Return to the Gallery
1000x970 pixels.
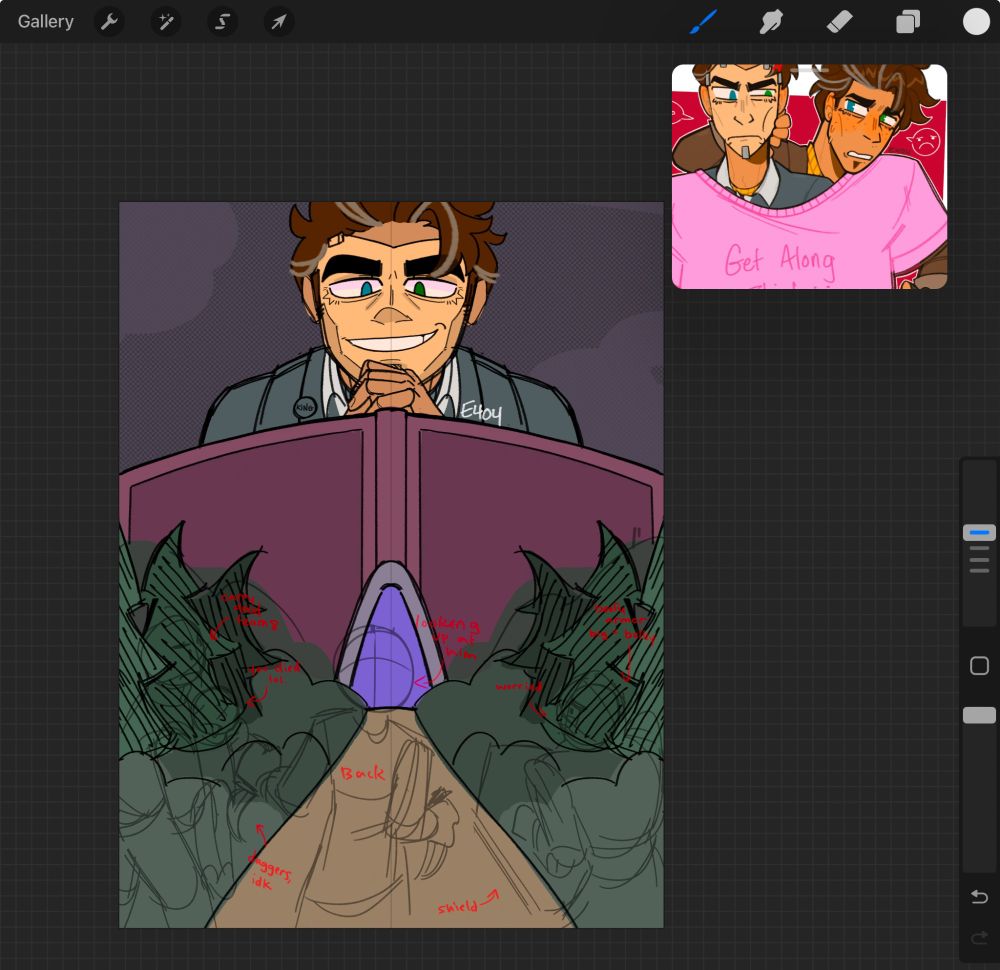(45, 22)
